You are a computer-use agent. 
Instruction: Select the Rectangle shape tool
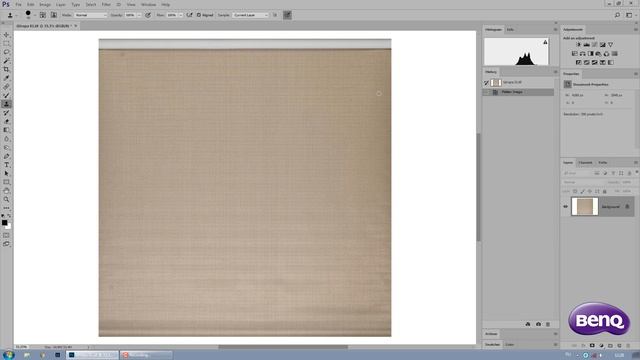click(6, 182)
